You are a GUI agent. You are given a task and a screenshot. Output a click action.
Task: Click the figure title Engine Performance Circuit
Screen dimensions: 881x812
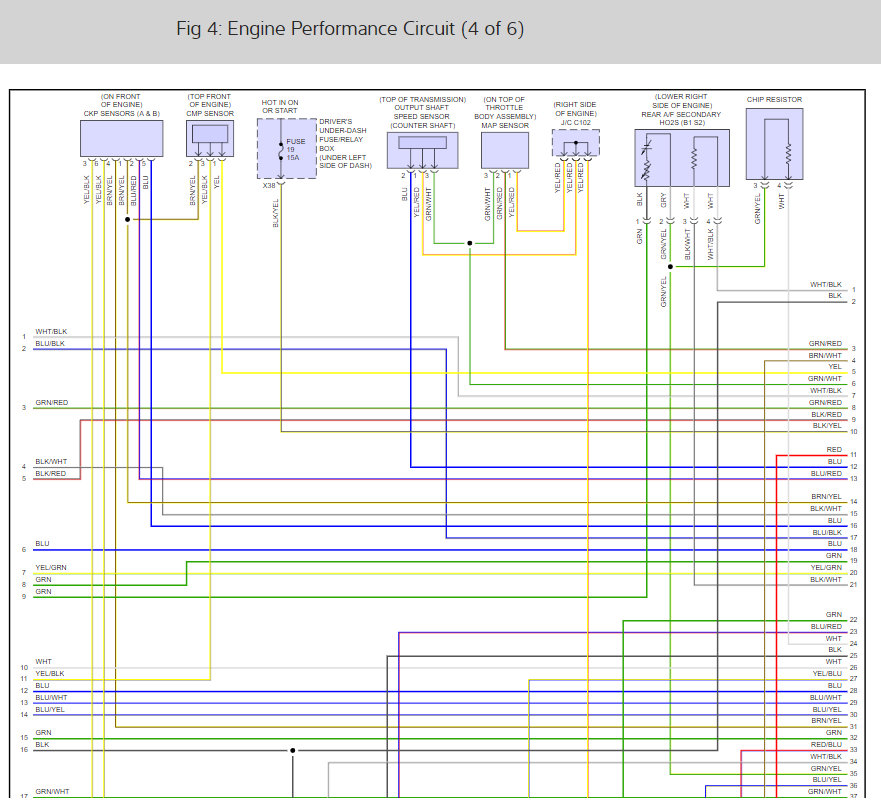[x=350, y=28]
